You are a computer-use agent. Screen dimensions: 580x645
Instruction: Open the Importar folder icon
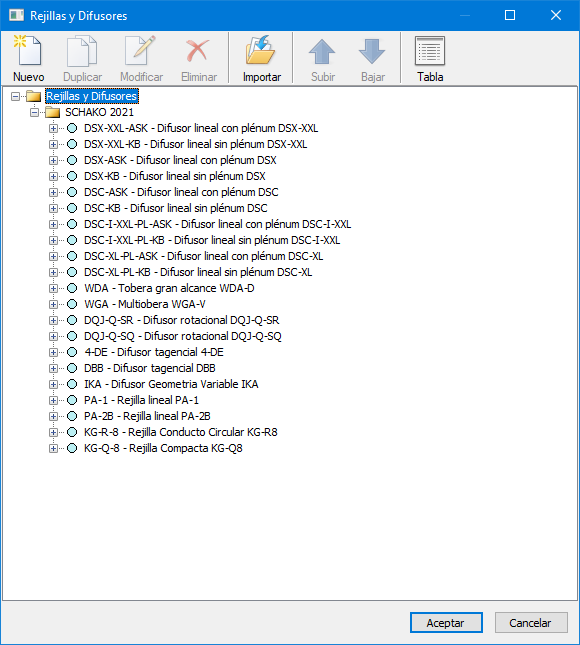[x=261, y=50]
